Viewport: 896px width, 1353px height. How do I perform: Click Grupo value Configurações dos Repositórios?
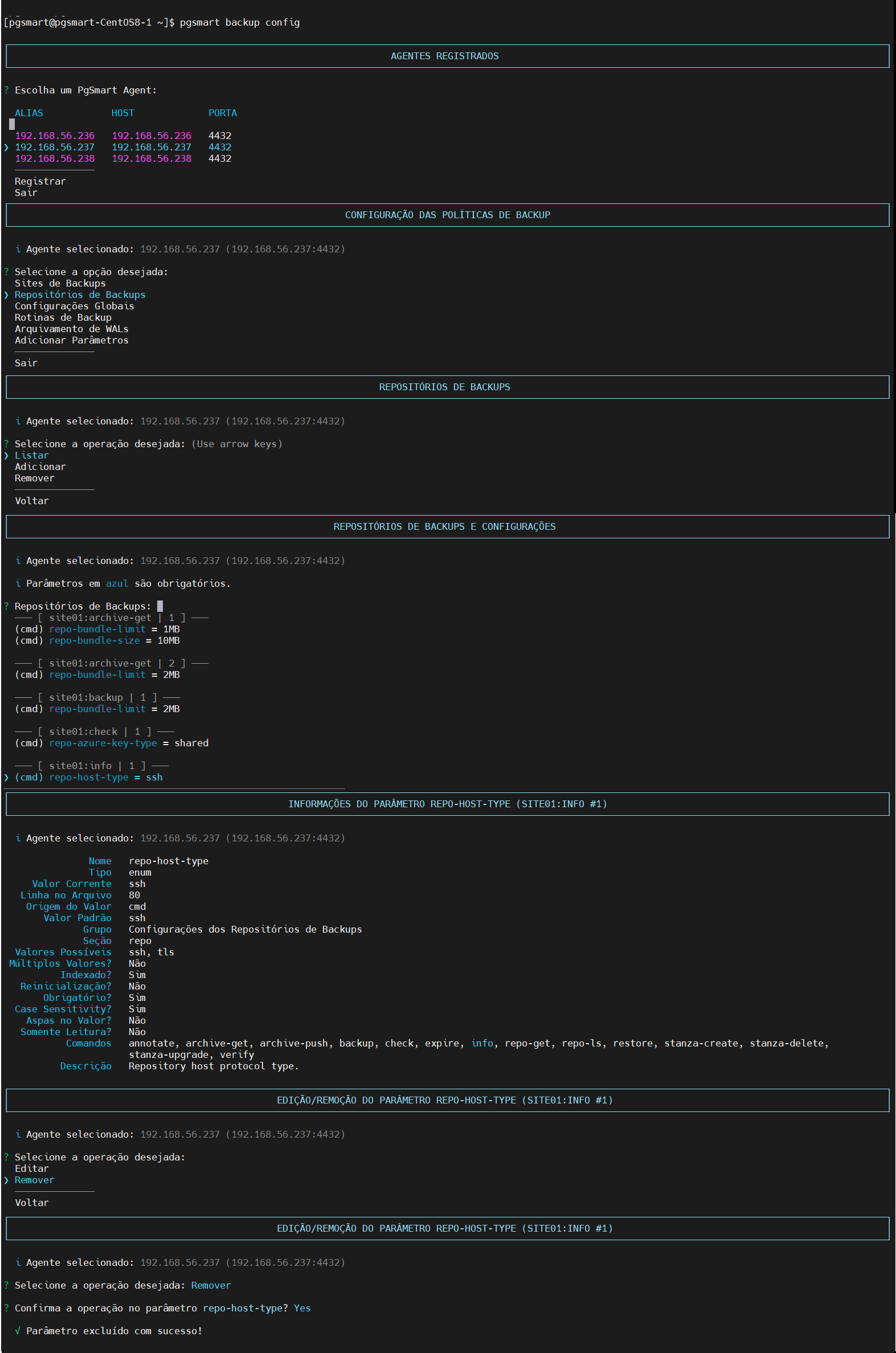[245, 929]
